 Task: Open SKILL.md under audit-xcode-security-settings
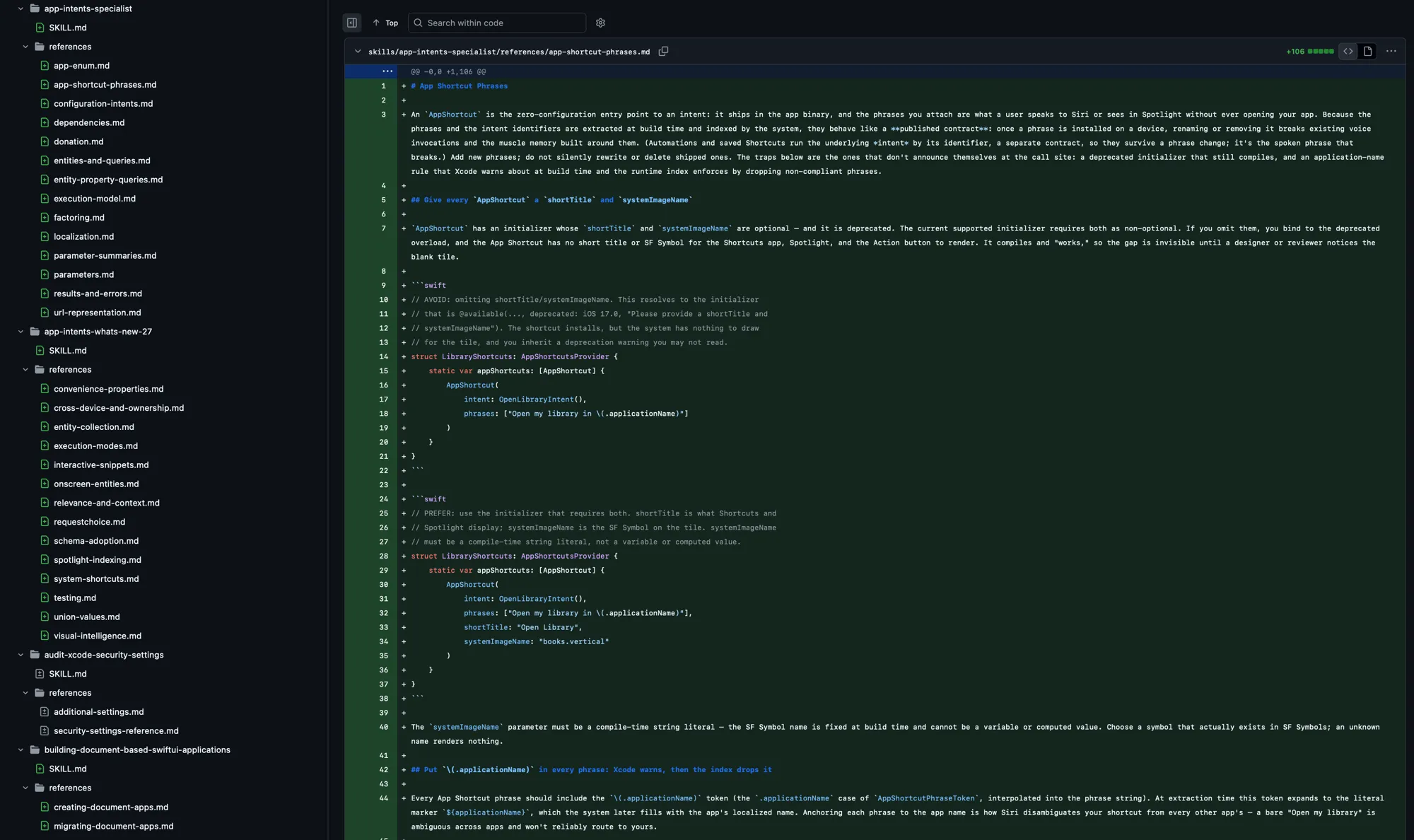(67, 675)
